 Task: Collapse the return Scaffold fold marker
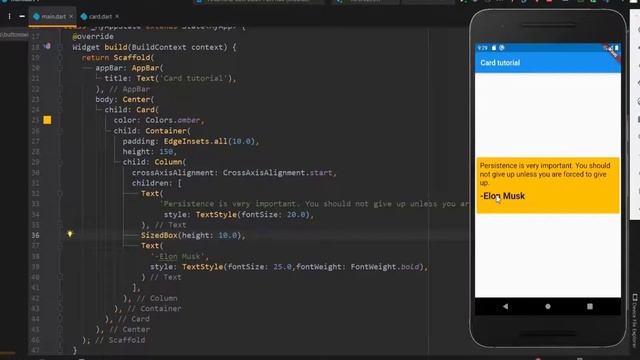click(60, 58)
